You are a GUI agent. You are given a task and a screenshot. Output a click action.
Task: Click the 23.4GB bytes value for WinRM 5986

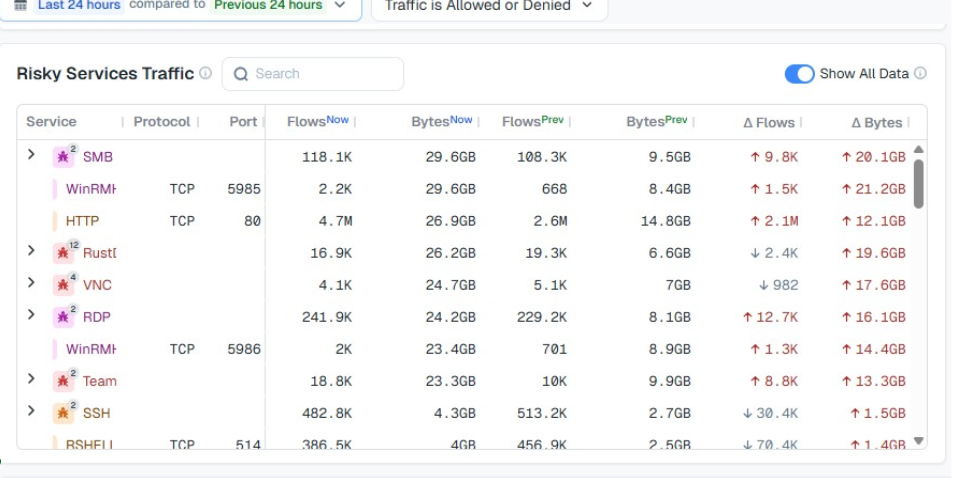click(x=451, y=349)
